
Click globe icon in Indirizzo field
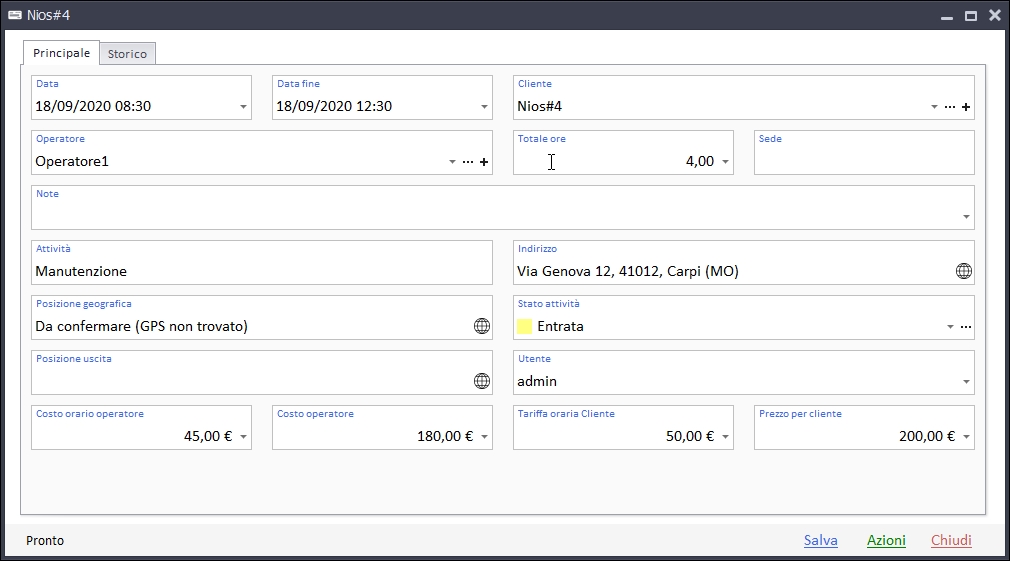click(964, 271)
